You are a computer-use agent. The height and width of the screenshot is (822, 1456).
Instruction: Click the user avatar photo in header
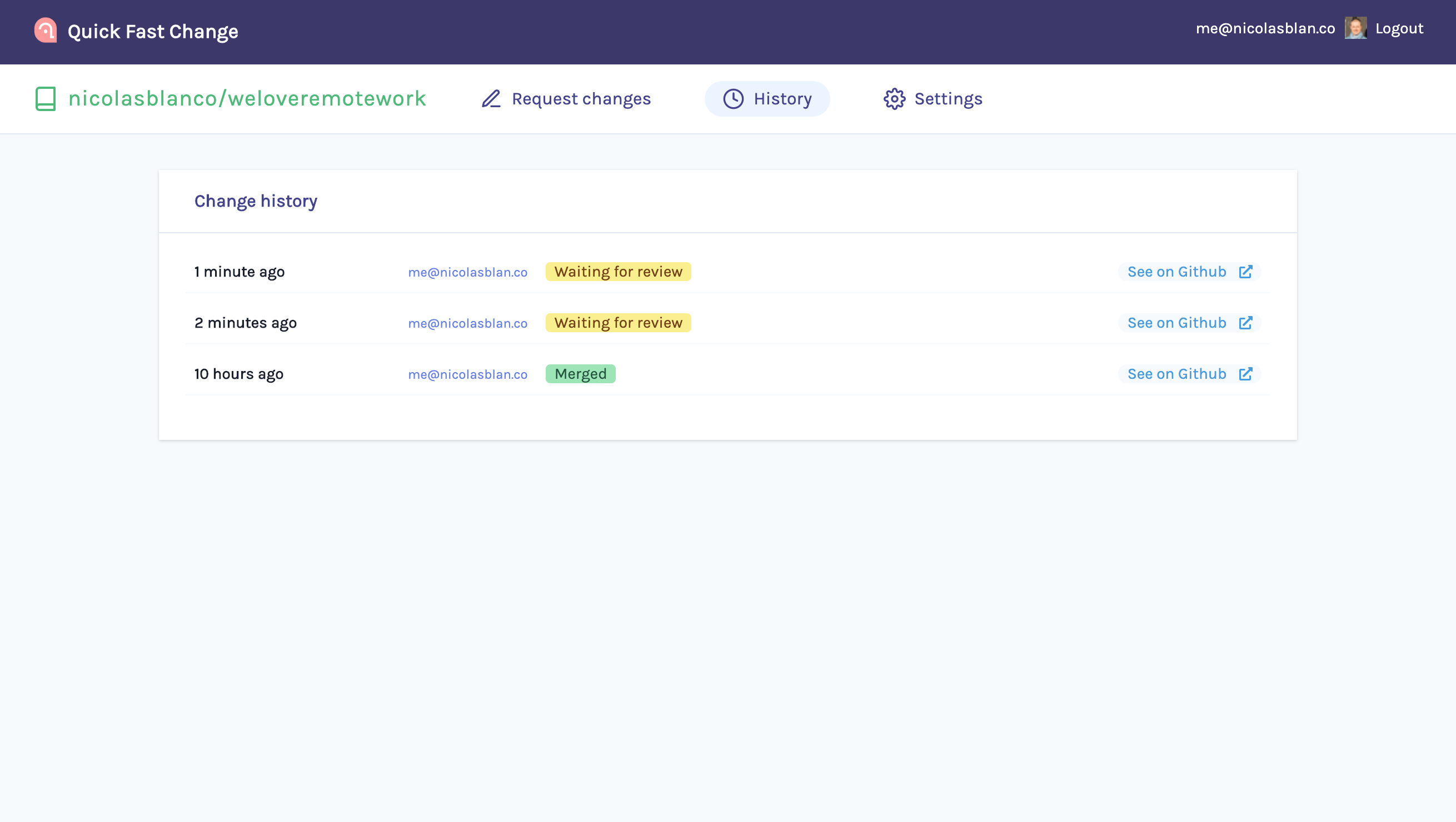pos(1355,28)
